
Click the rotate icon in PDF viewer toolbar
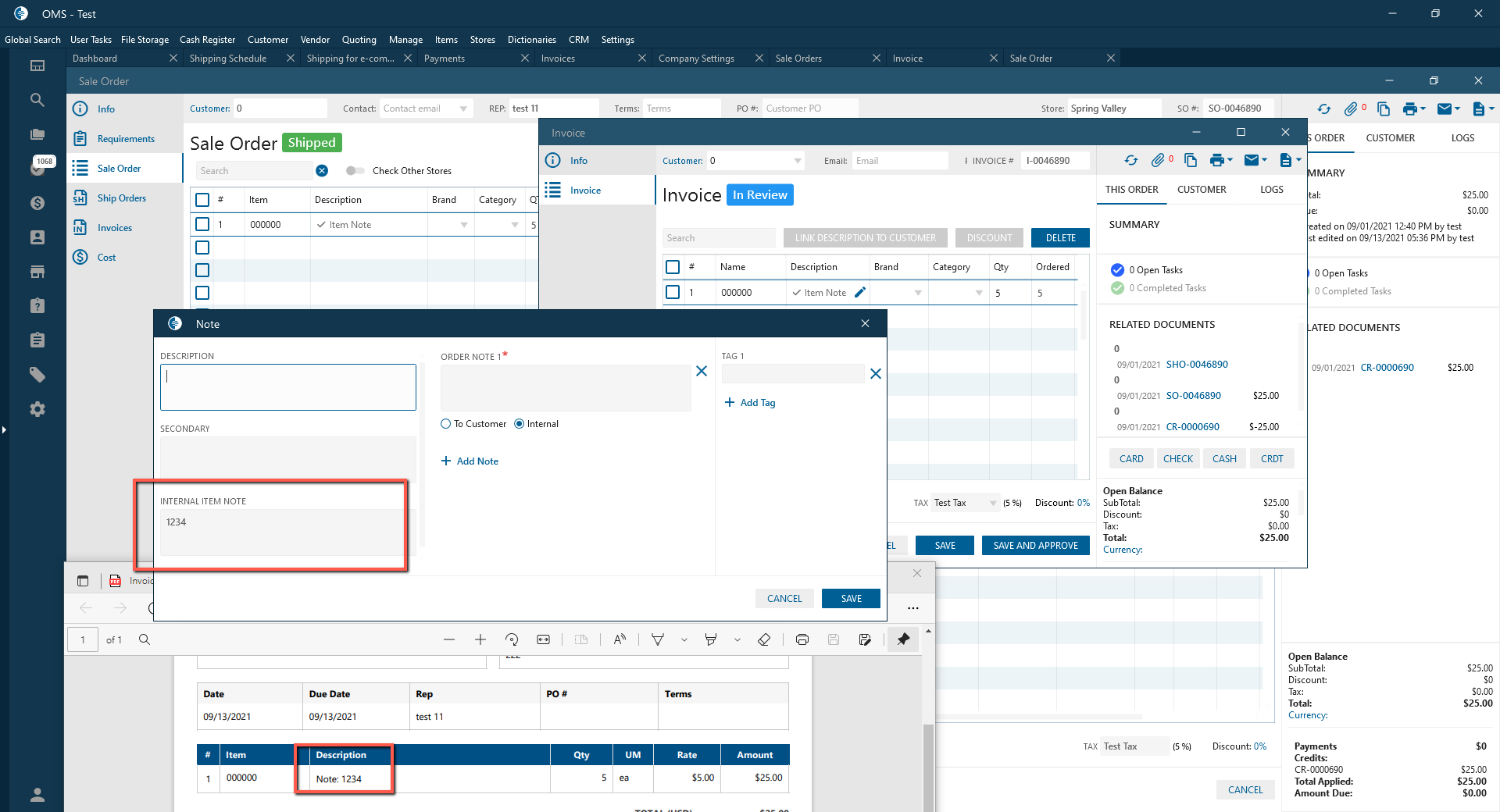coord(512,639)
